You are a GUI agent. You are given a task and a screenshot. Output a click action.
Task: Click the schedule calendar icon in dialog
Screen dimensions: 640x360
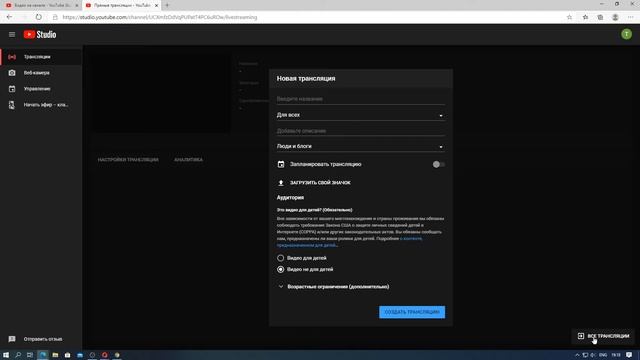(281, 164)
